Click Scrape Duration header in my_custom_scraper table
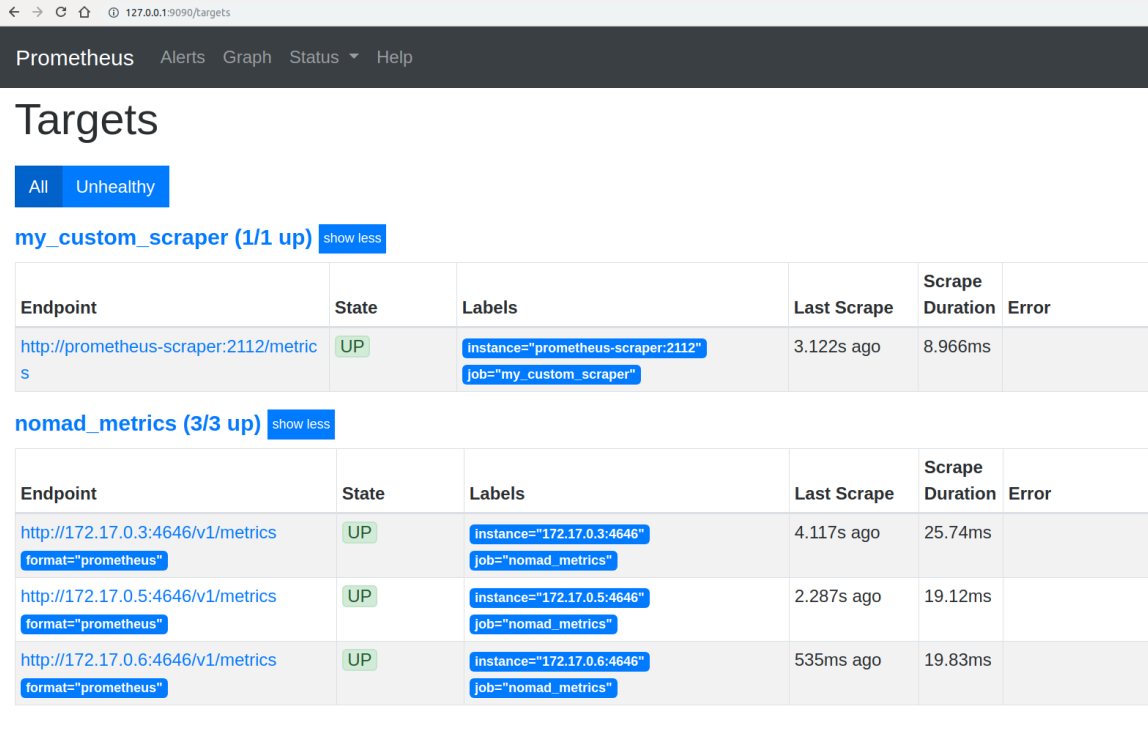Image resolution: width=1148 pixels, height=742 pixels. (x=959, y=294)
